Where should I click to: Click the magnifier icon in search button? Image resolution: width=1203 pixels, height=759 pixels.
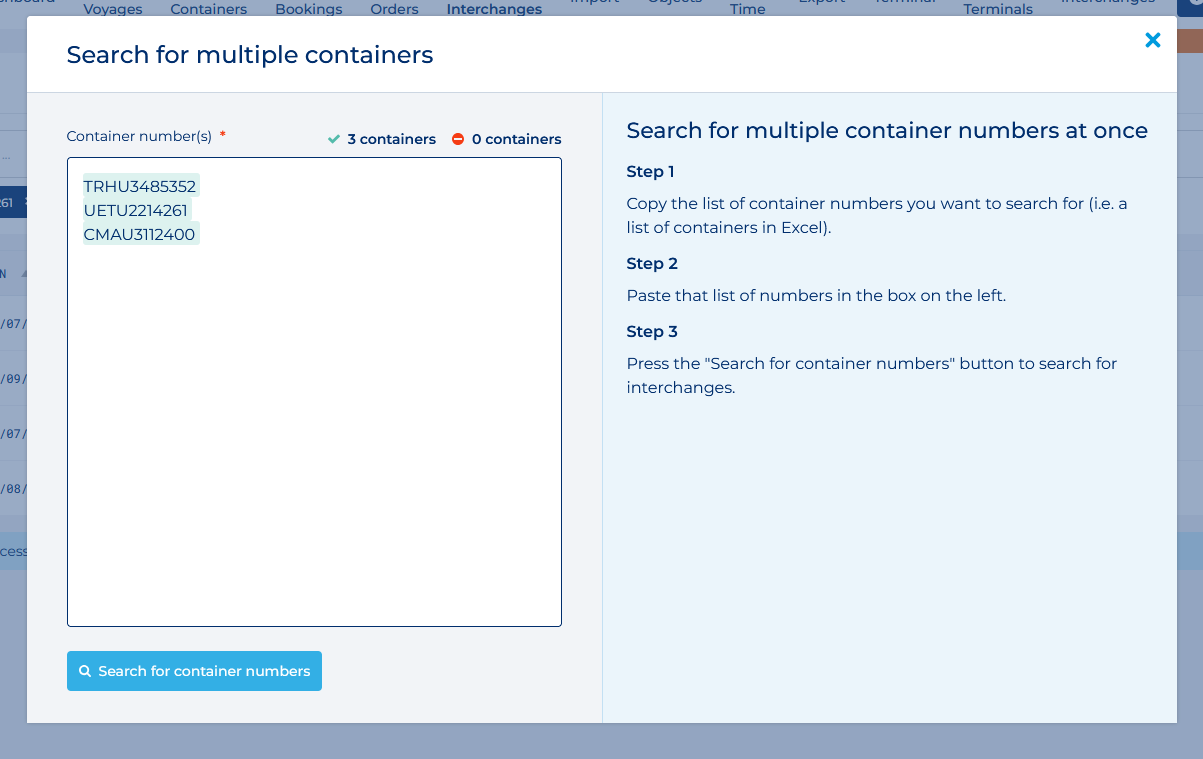click(x=85, y=671)
